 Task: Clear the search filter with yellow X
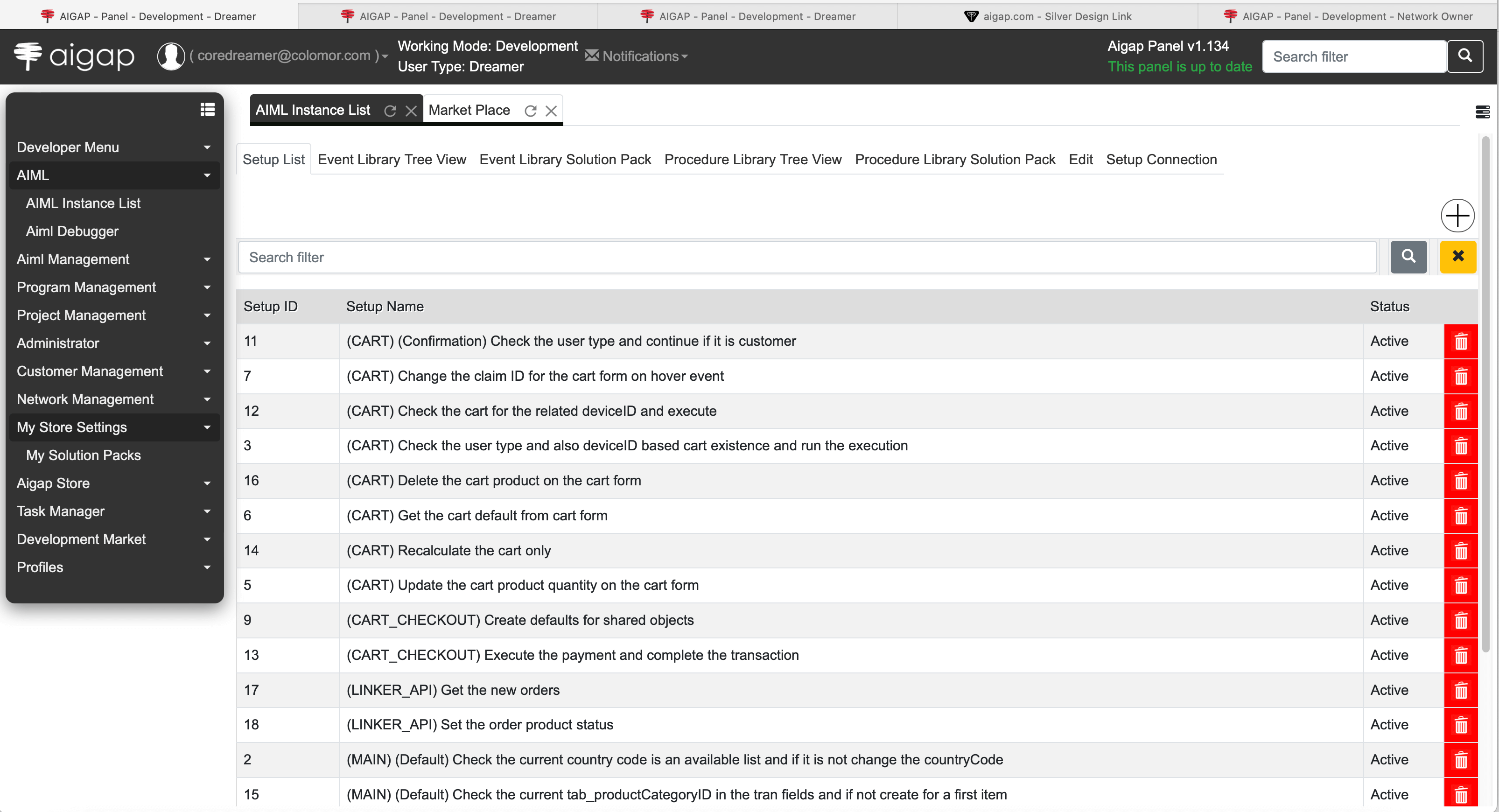(1457, 257)
